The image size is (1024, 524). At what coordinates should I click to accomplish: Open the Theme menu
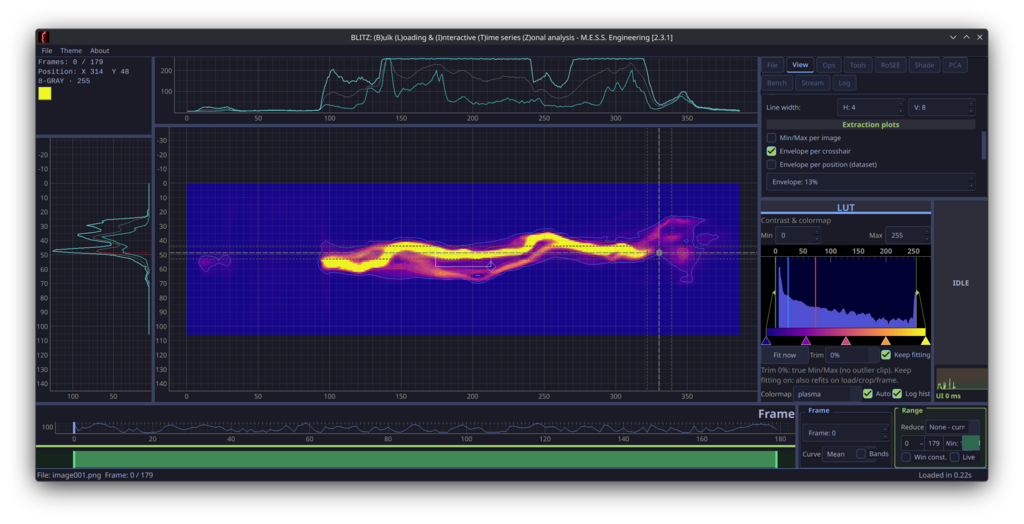71,50
